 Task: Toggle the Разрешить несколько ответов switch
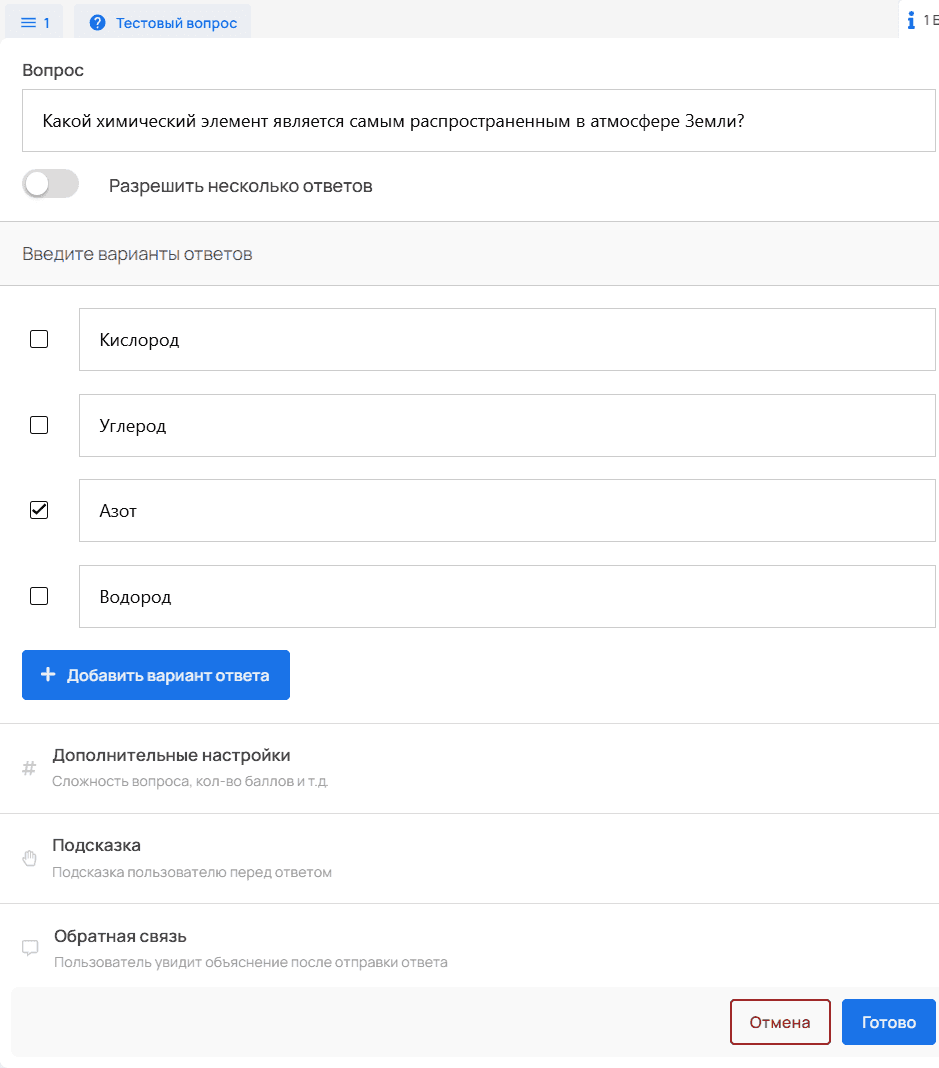pyautogui.click(x=50, y=184)
